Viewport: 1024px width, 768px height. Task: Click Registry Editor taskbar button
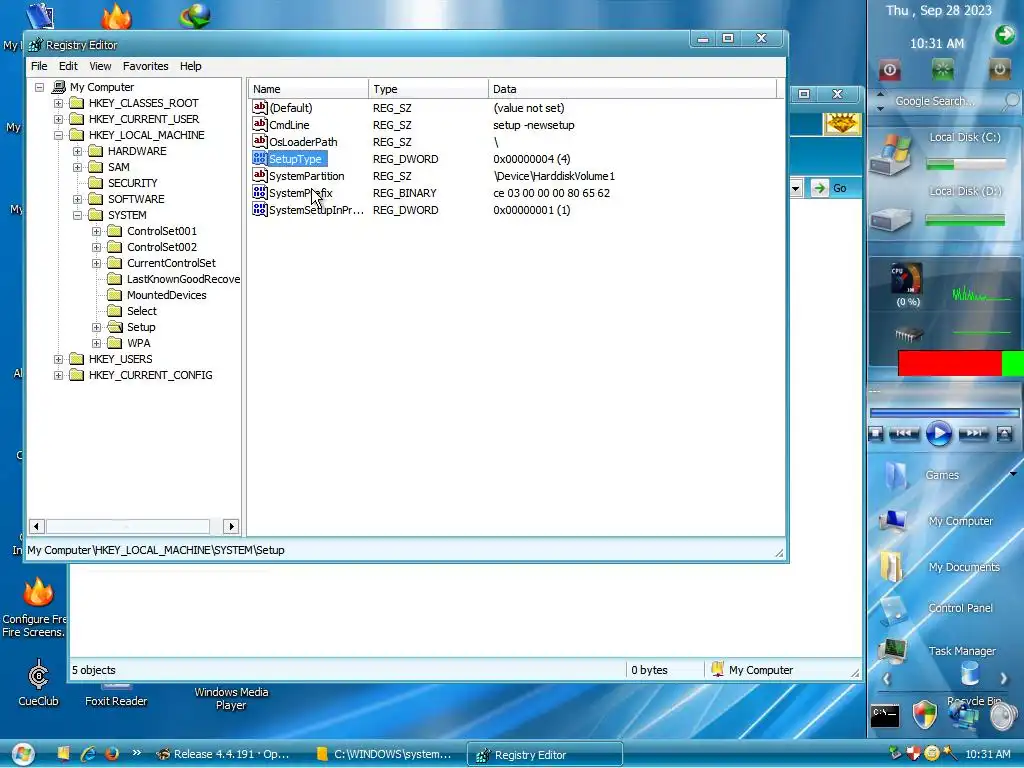pos(545,754)
